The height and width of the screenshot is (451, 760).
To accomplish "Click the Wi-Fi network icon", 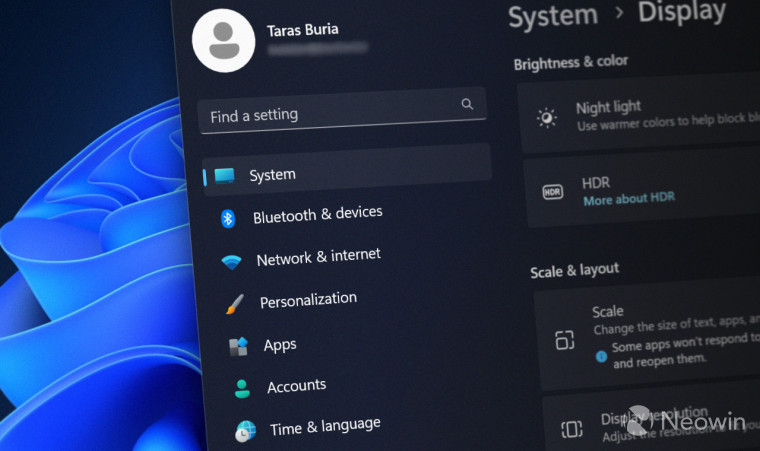I will point(231,262).
